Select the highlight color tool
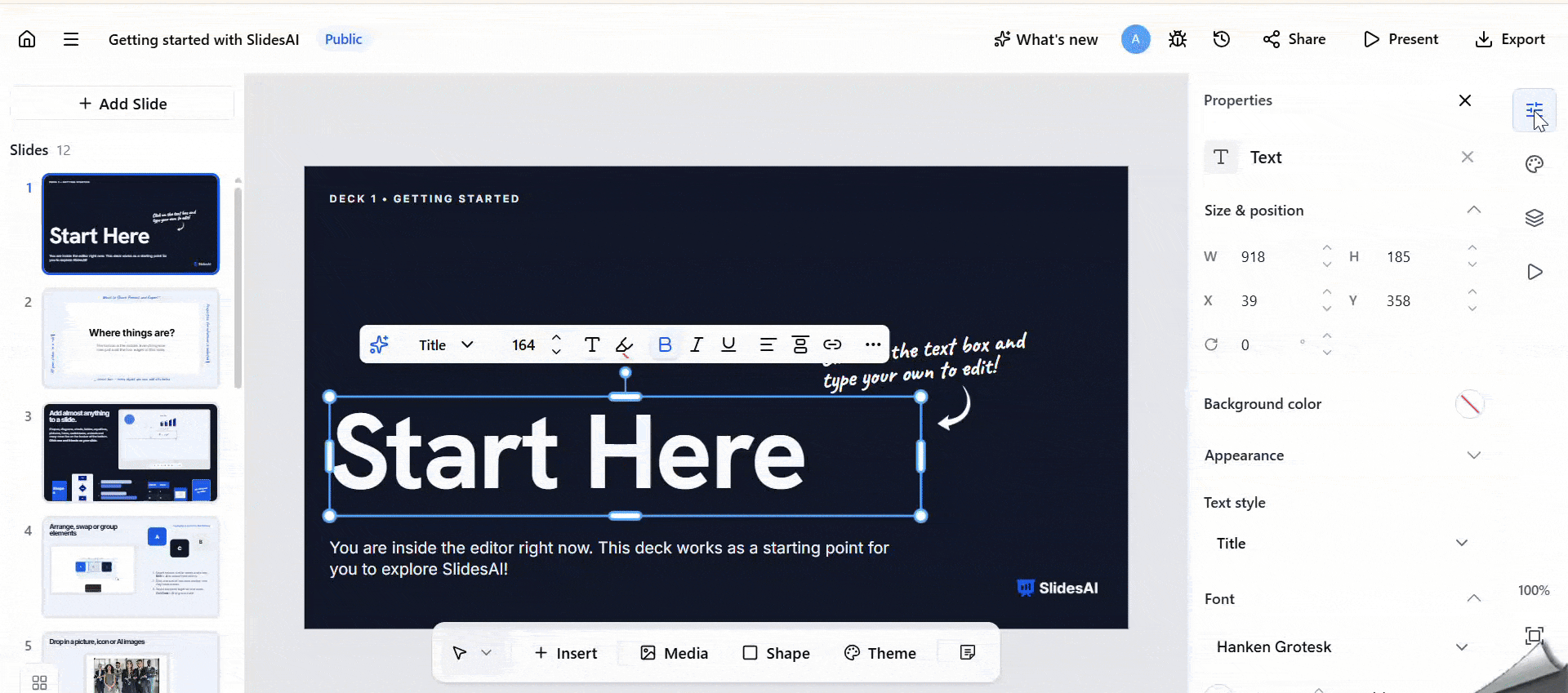 tap(625, 344)
